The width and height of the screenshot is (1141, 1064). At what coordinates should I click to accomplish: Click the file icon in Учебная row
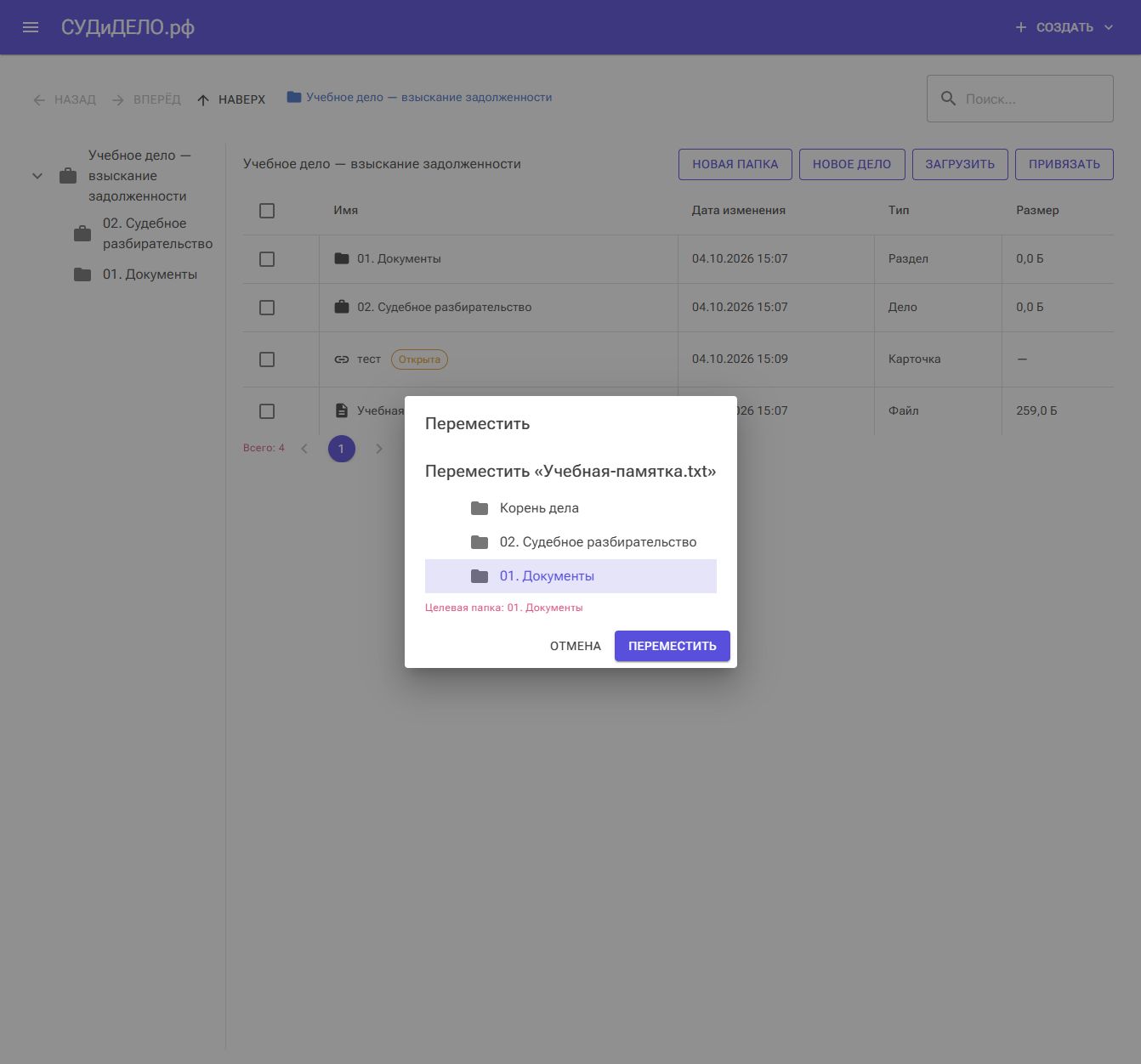pos(342,410)
